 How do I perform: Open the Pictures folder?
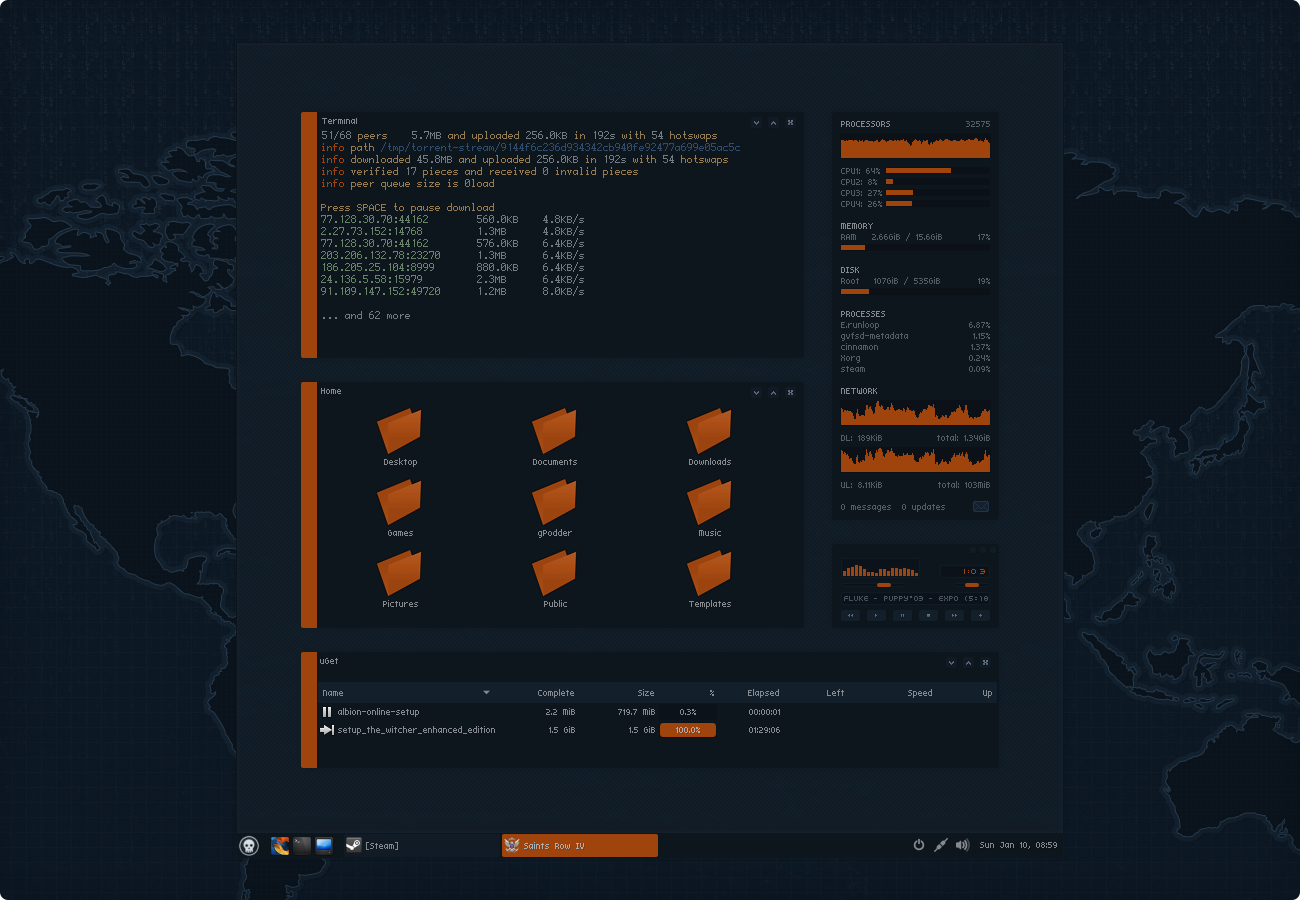point(400,580)
